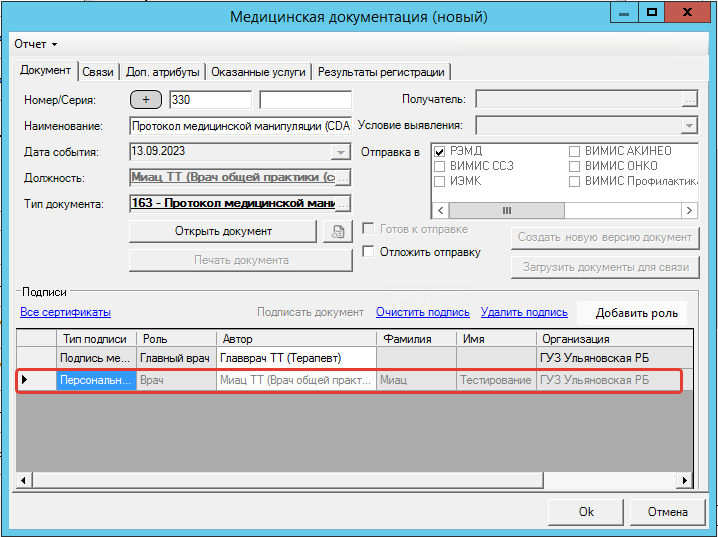Click the Удалить подпись link

tap(524, 312)
